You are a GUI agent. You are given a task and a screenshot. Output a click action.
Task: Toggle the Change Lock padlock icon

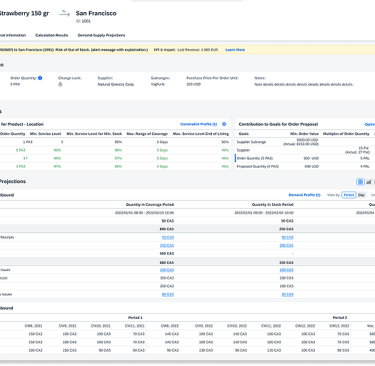click(x=60, y=84)
